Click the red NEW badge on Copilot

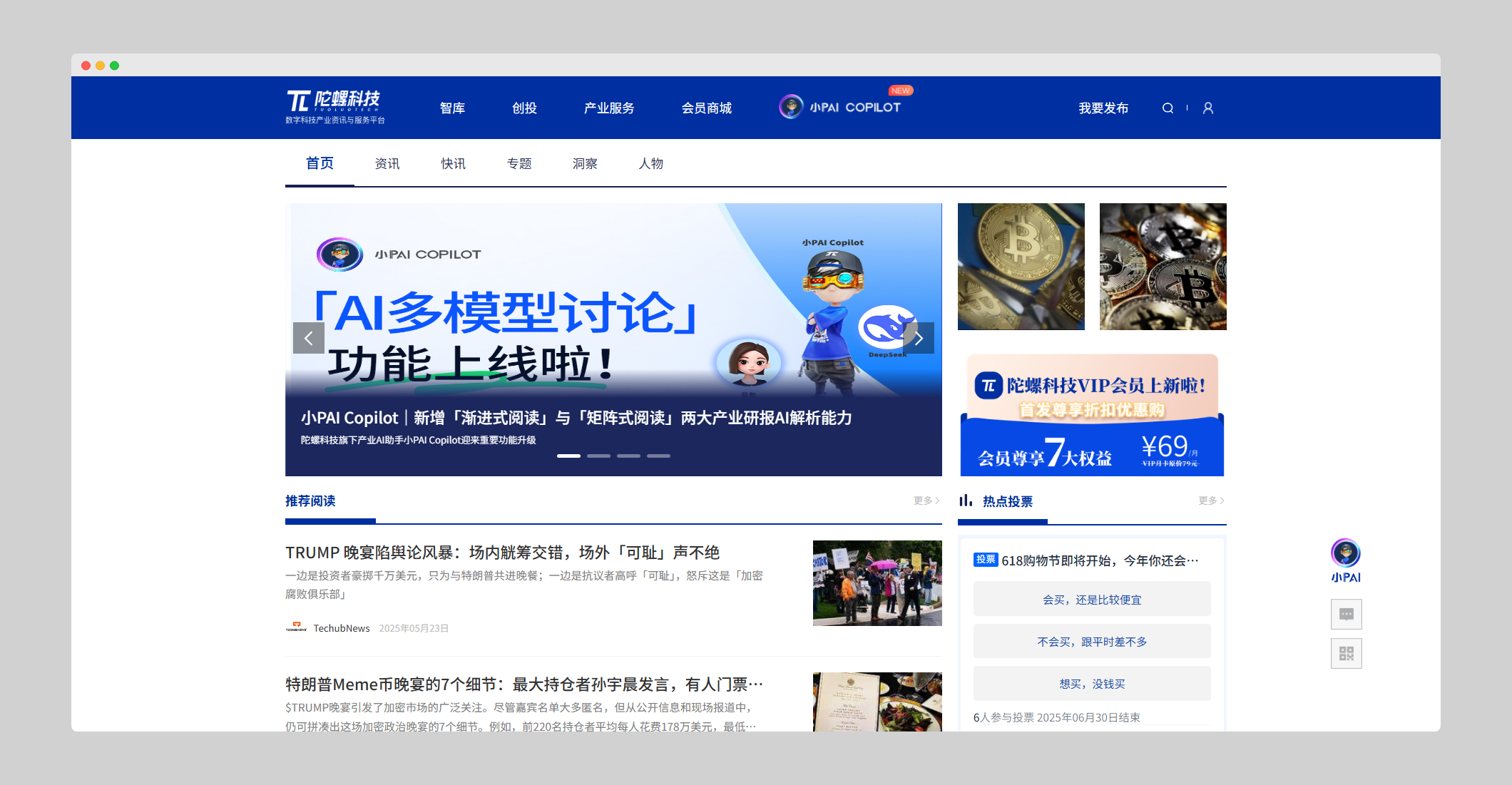point(901,91)
